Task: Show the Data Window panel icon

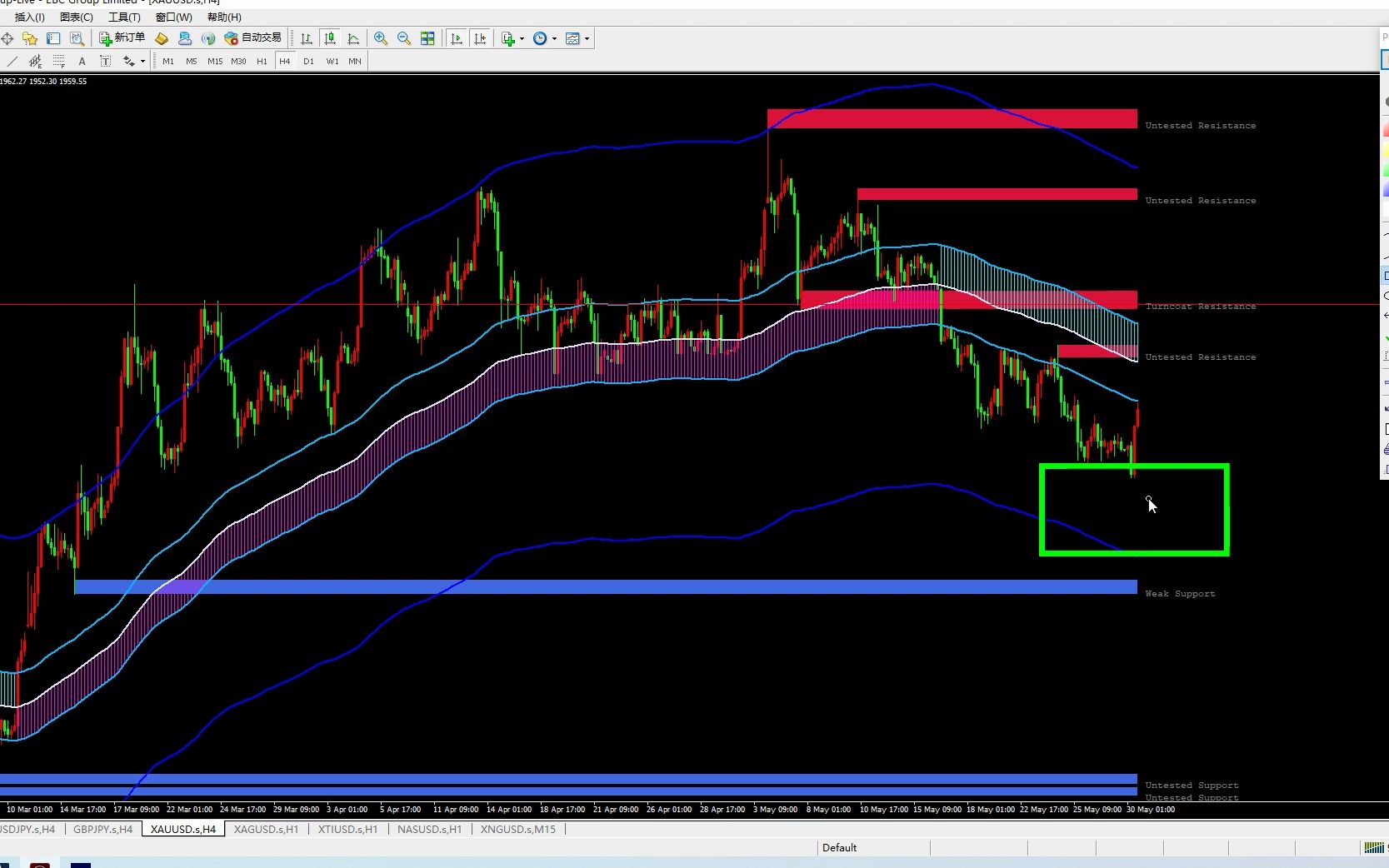Action: pyautogui.click(x=53, y=38)
